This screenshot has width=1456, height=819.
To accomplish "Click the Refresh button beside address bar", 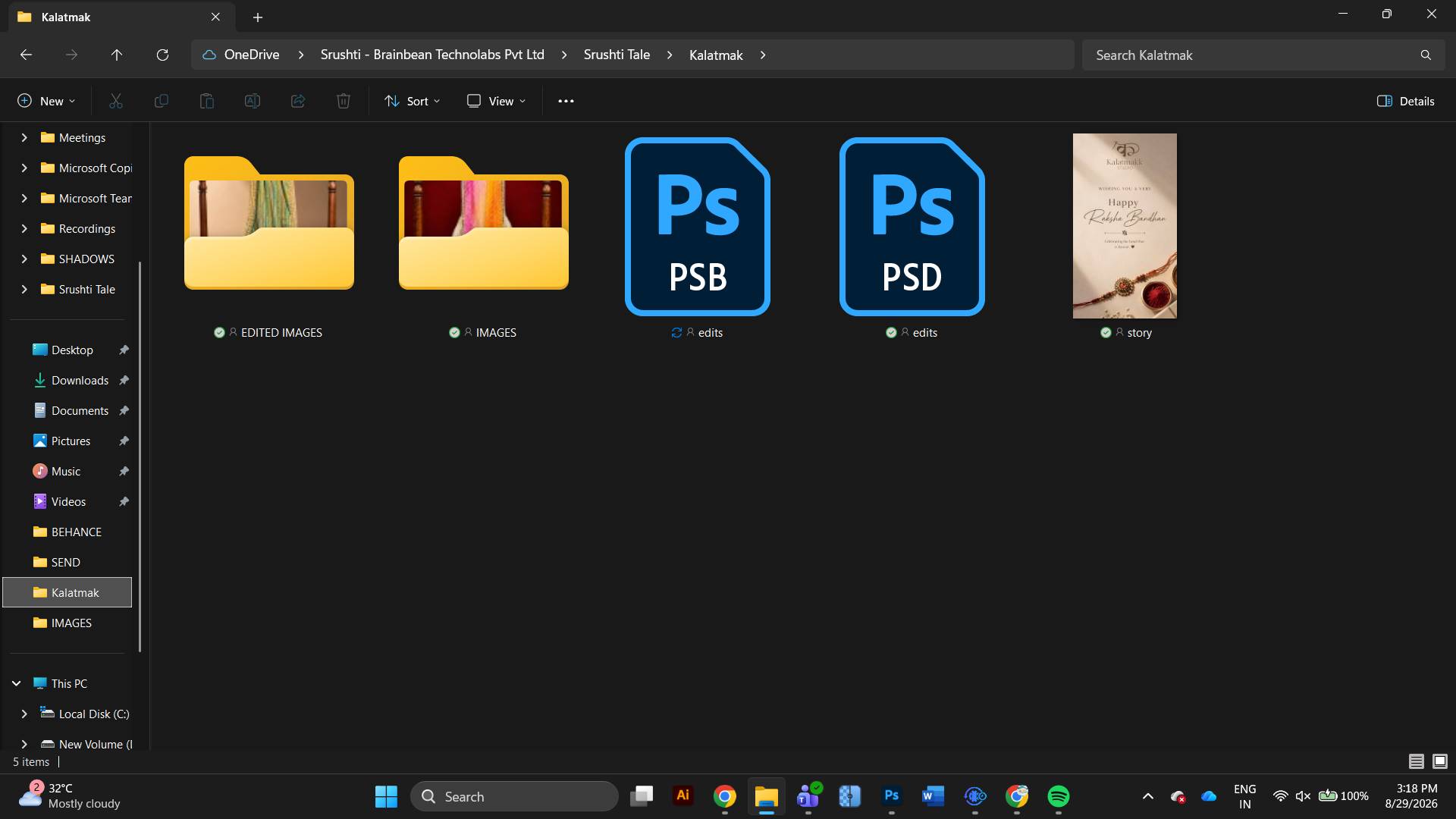I will [162, 55].
